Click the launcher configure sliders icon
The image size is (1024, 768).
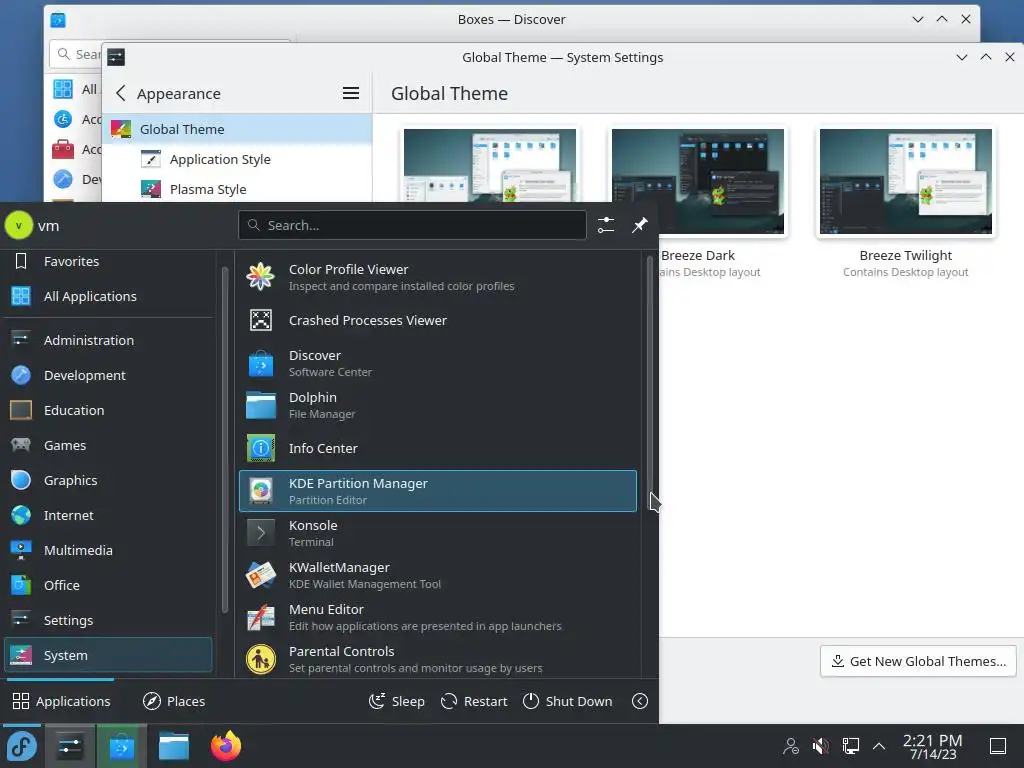[x=606, y=225]
